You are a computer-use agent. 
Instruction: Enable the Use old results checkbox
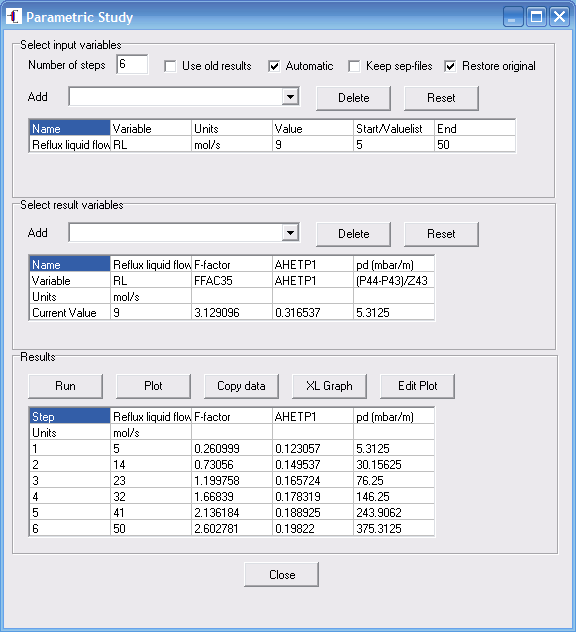[x=170, y=66]
